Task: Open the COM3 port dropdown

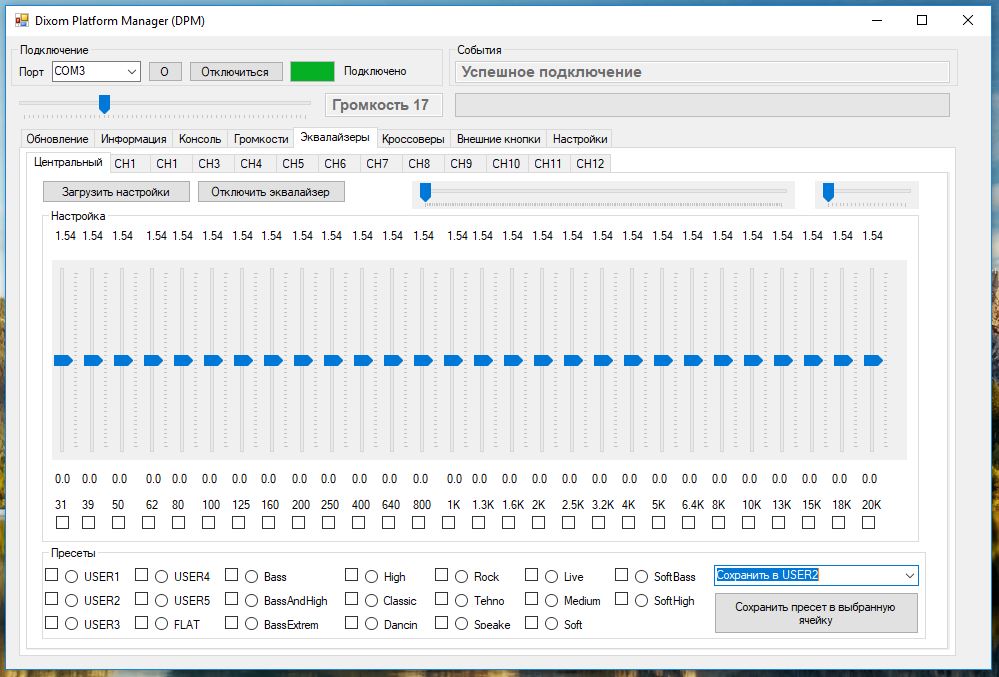Action: click(132, 71)
